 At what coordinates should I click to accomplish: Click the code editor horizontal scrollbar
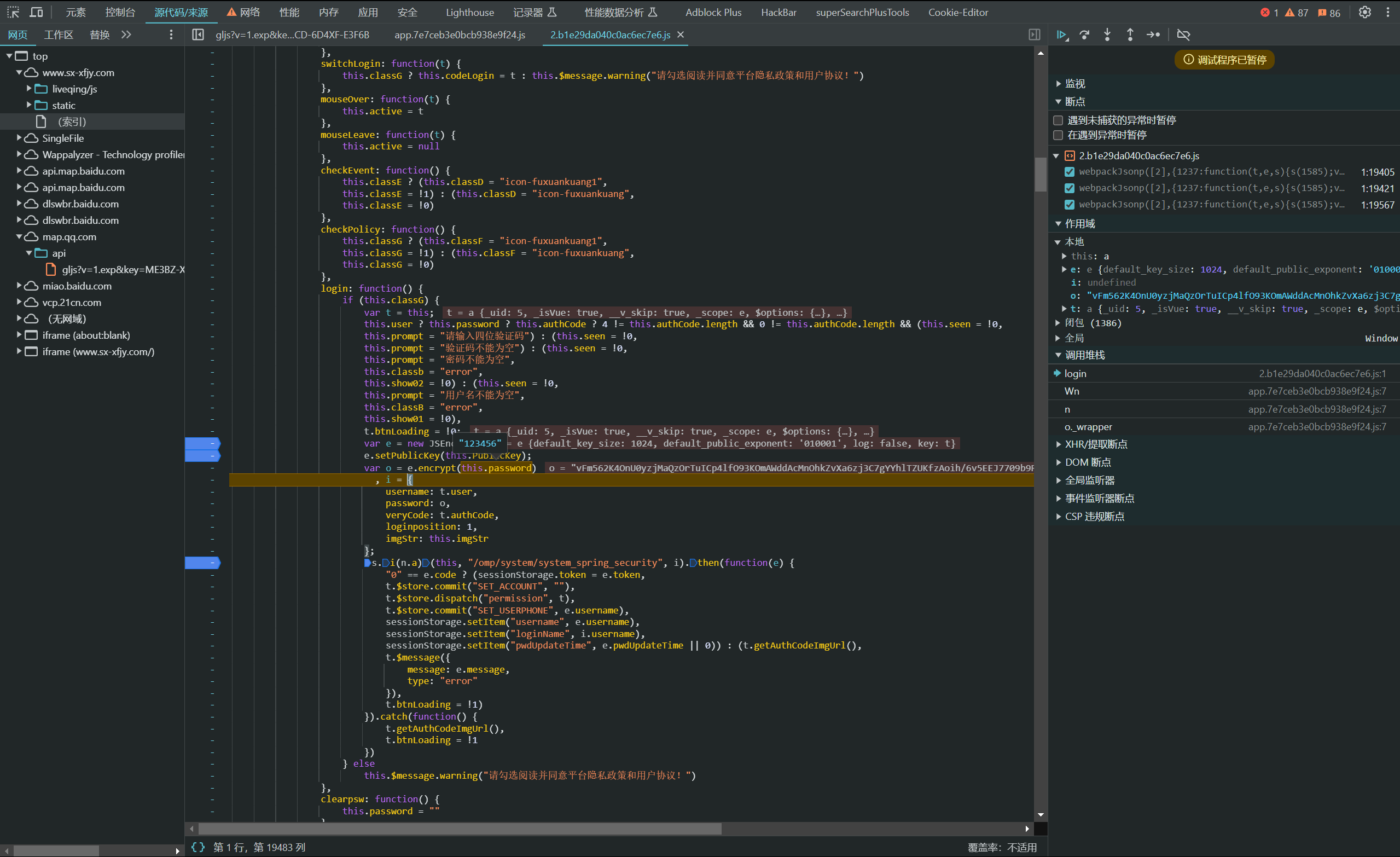pyautogui.click(x=460, y=829)
